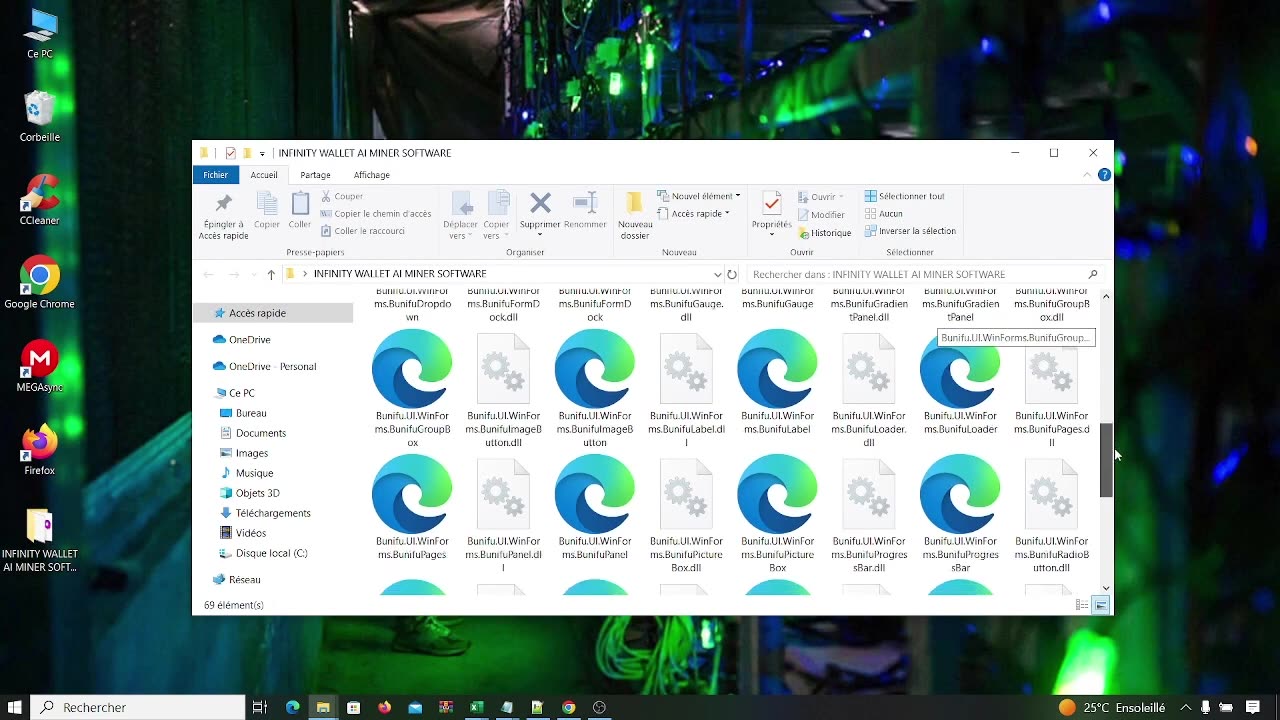Click the Supprimer red X icon
This screenshot has height=720, width=1280.
pyautogui.click(x=540, y=204)
